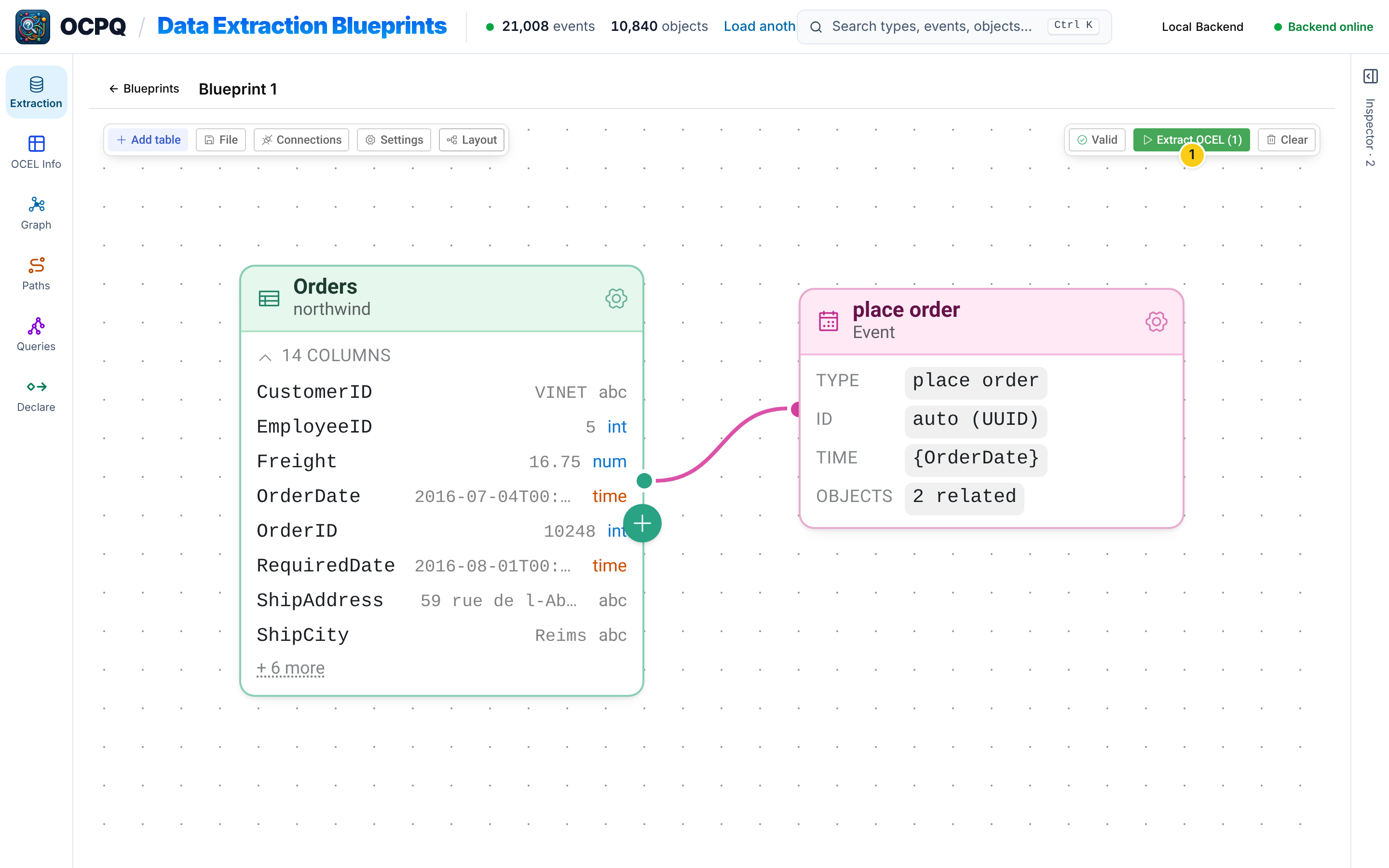Open the Extraction sidebar section
The image size is (1389, 868).
36,93
